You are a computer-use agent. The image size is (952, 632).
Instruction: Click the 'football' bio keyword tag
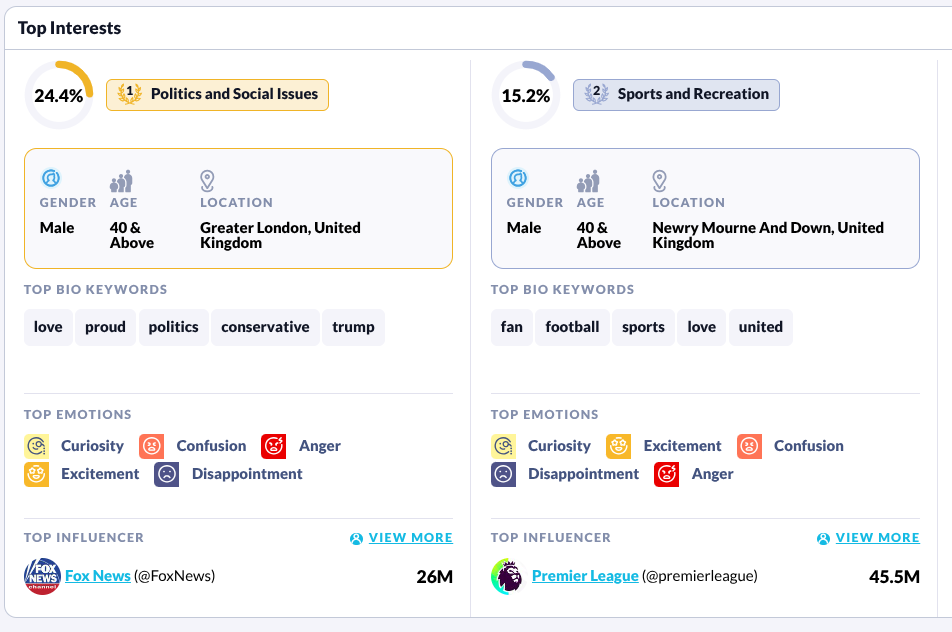click(x=573, y=327)
